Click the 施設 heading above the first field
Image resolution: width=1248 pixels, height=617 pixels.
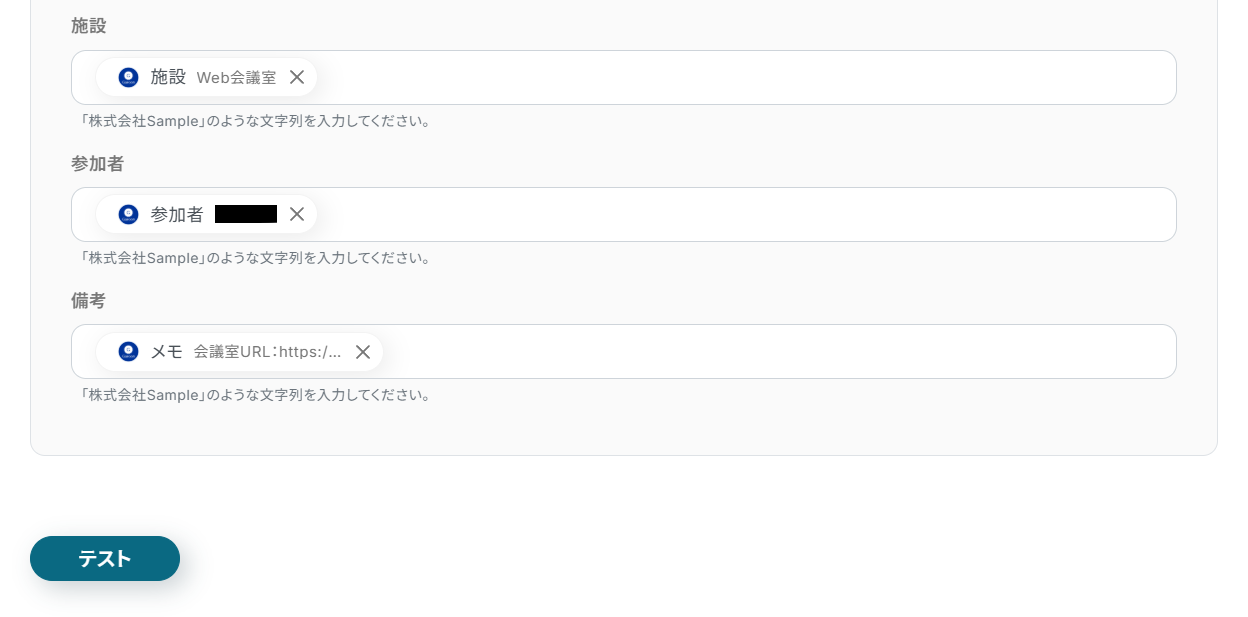click(x=89, y=26)
